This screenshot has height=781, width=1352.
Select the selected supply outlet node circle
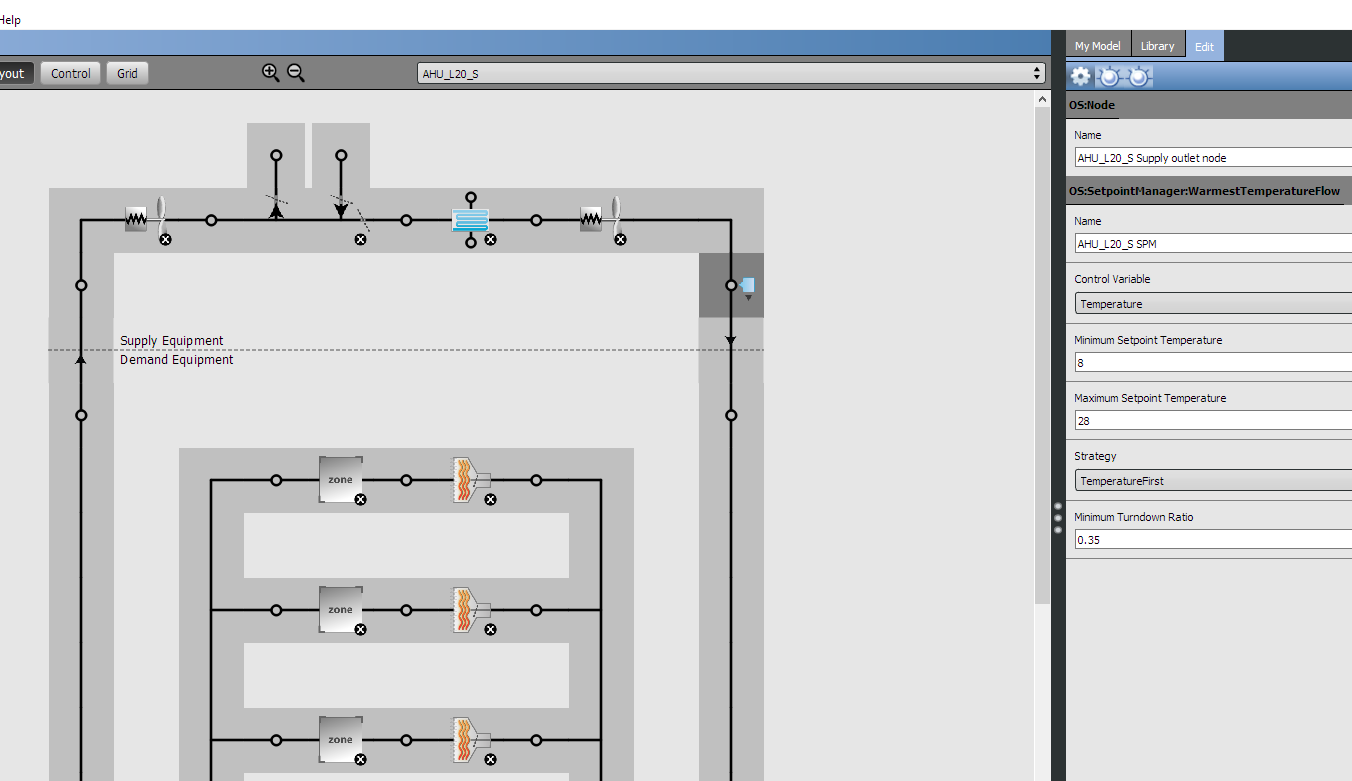pos(731,285)
